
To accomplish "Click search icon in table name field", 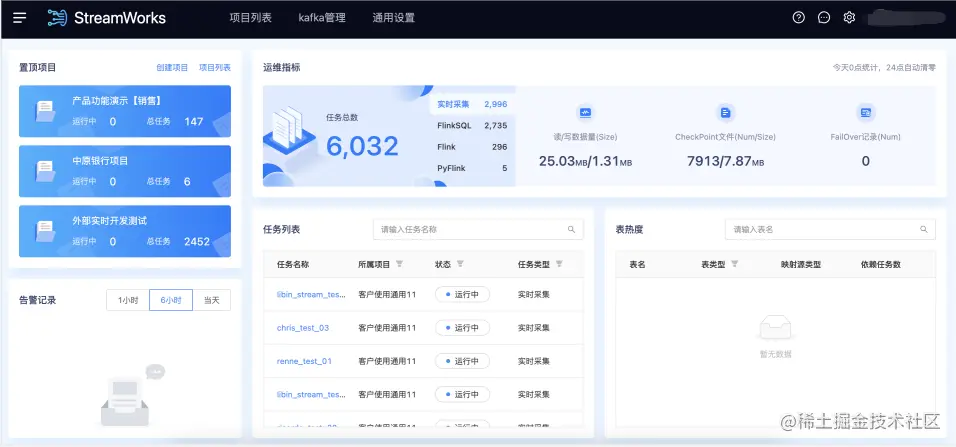I will tap(923, 230).
